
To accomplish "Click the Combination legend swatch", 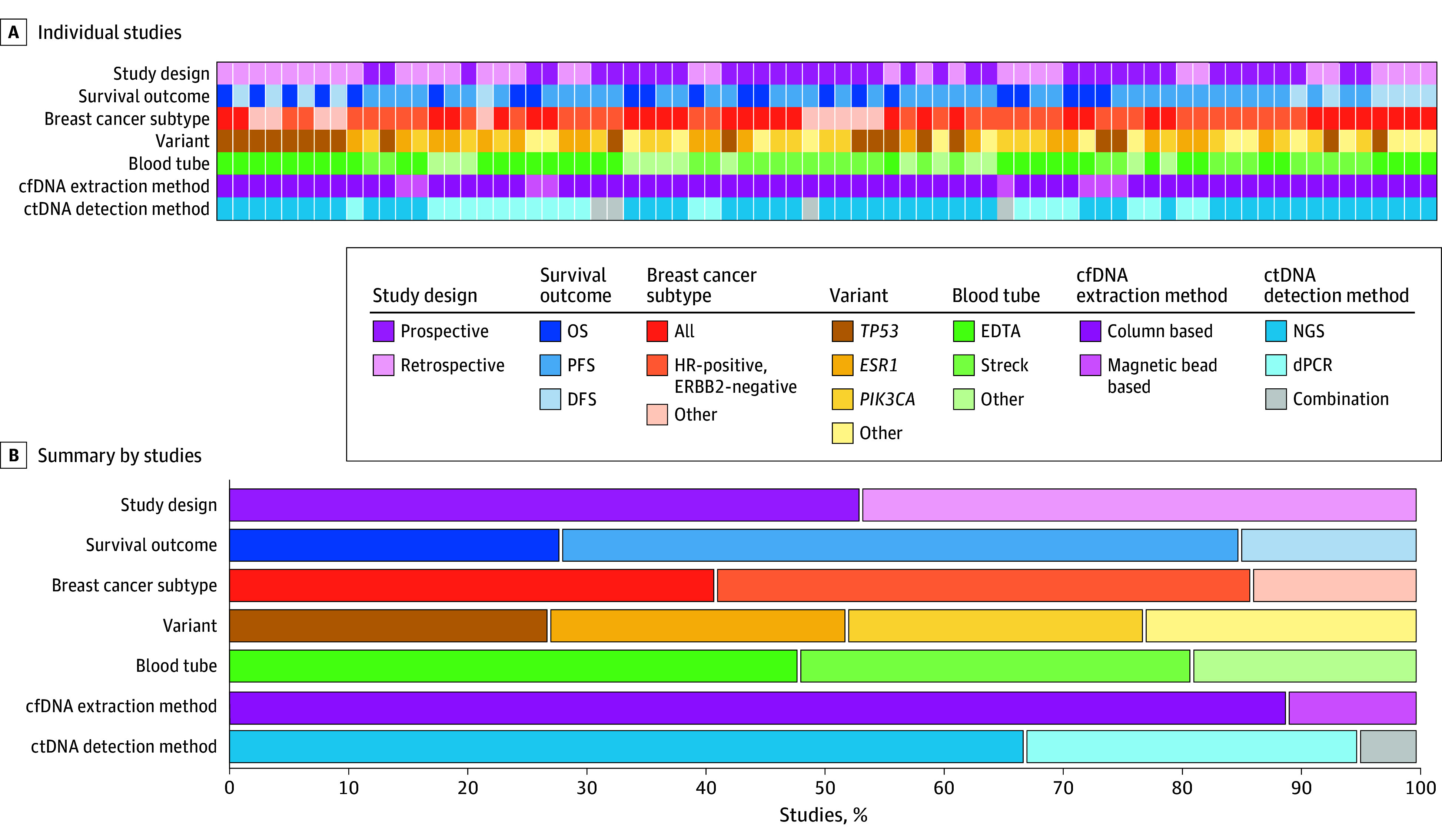I will (x=1276, y=399).
